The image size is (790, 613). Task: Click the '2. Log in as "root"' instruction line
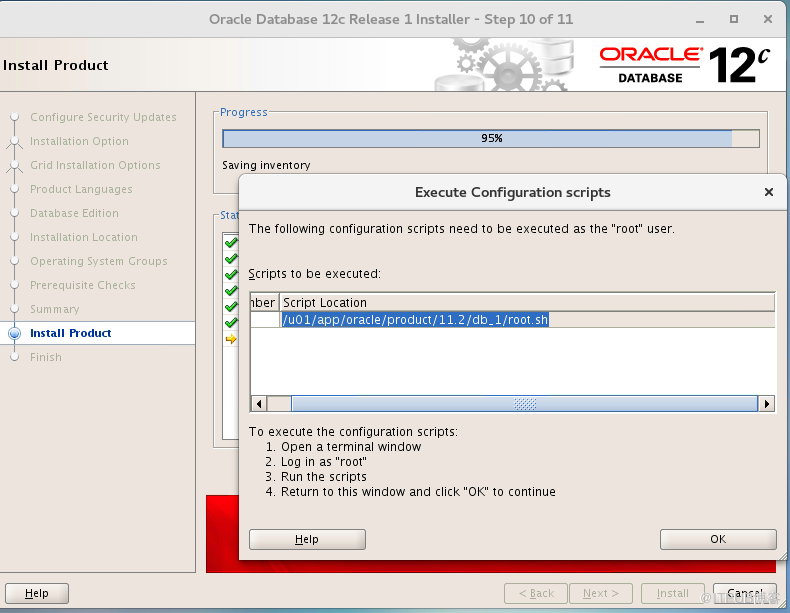[316, 462]
